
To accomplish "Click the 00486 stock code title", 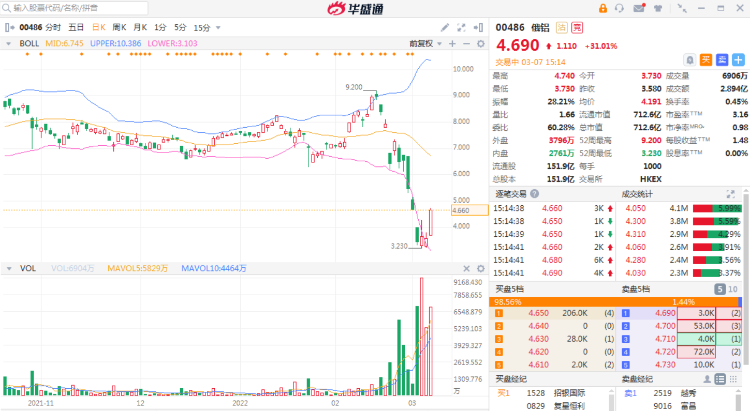I will (510, 28).
